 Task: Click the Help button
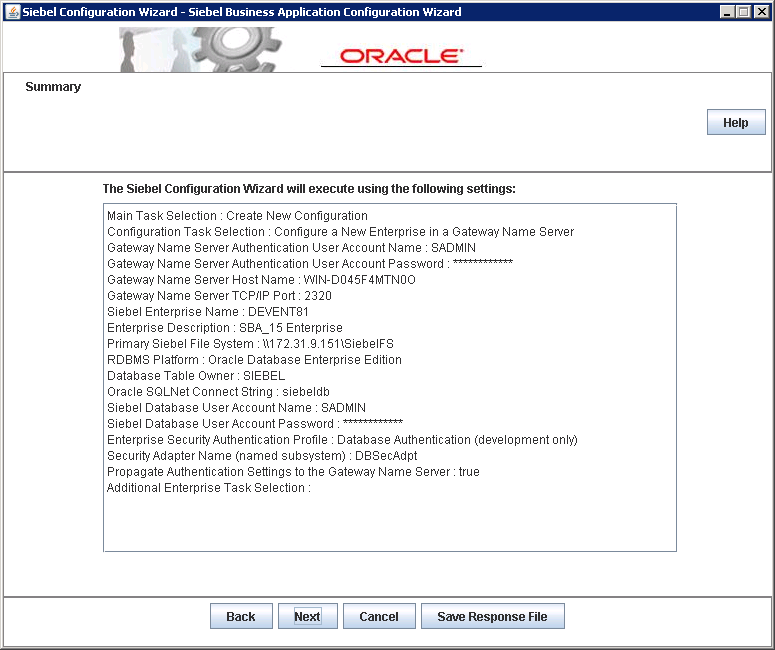tap(736, 122)
